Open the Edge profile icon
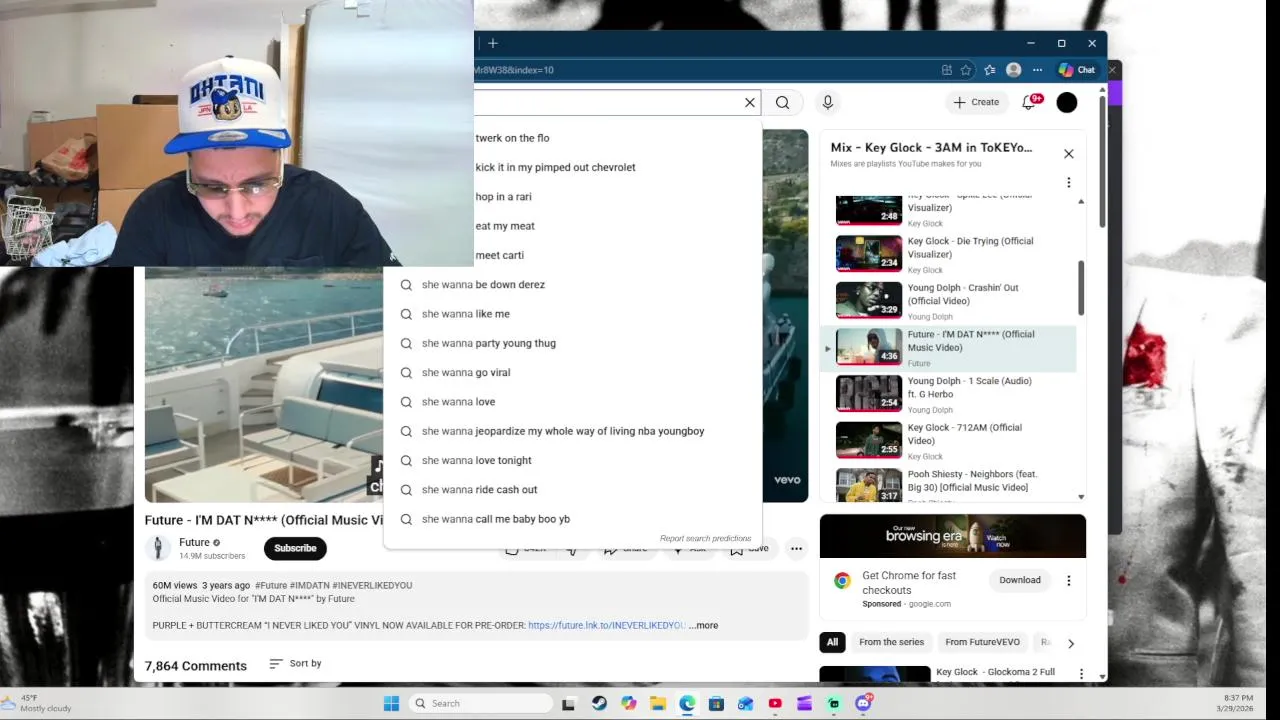Image resolution: width=1280 pixels, height=720 pixels. pyautogui.click(x=1014, y=70)
